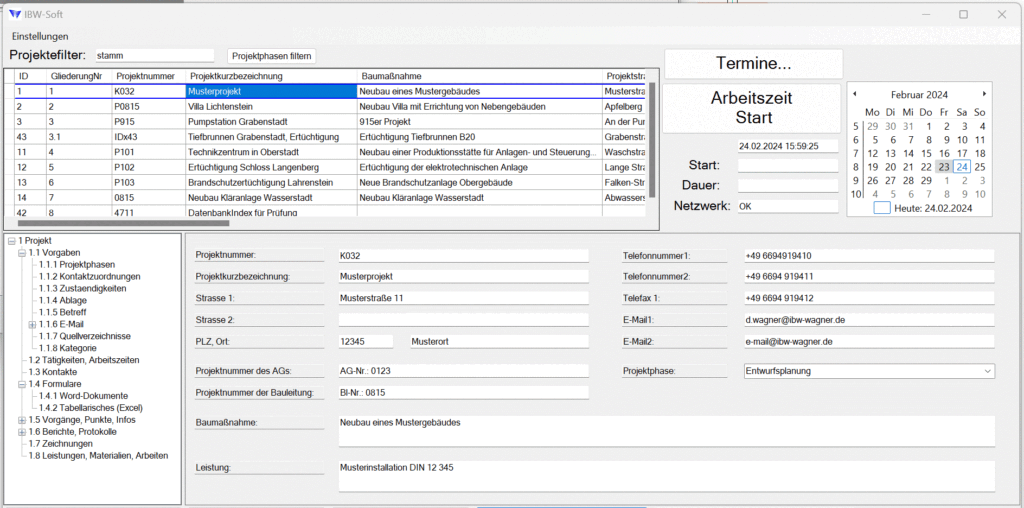
Task: Collapse the 1.1 Vorgaben node
Action: (22, 253)
